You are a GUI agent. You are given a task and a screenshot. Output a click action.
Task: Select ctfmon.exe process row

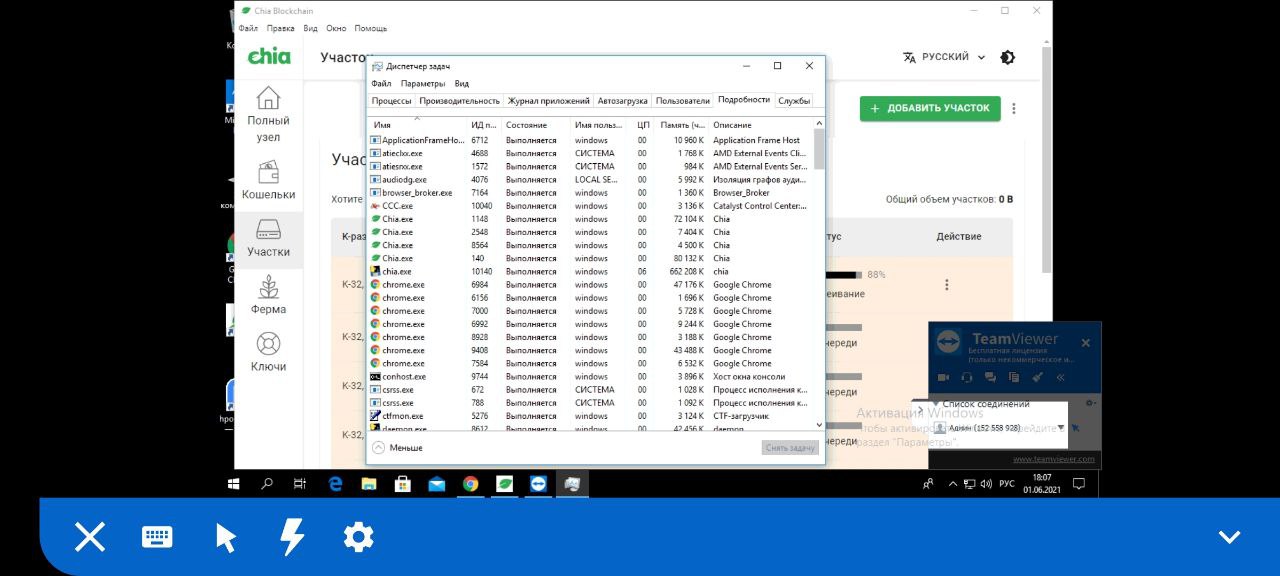[590, 416]
